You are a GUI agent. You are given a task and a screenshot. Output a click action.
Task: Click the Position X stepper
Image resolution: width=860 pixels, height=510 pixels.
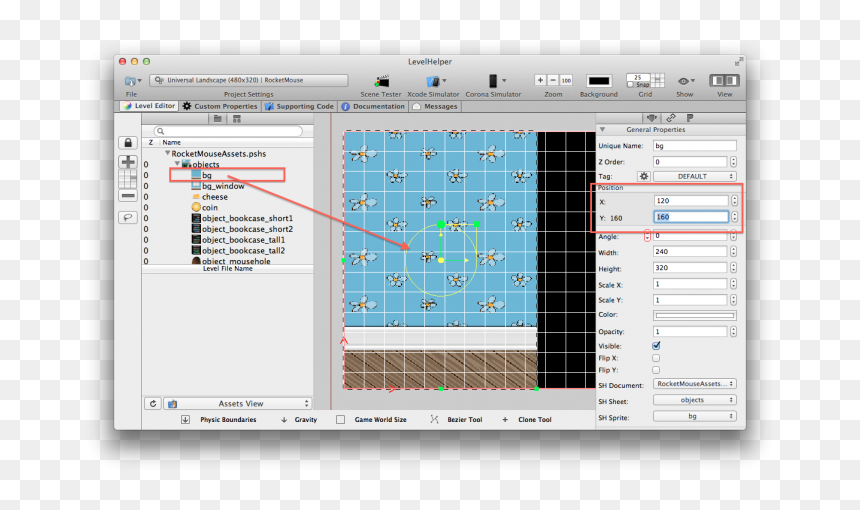click(734, 201)
